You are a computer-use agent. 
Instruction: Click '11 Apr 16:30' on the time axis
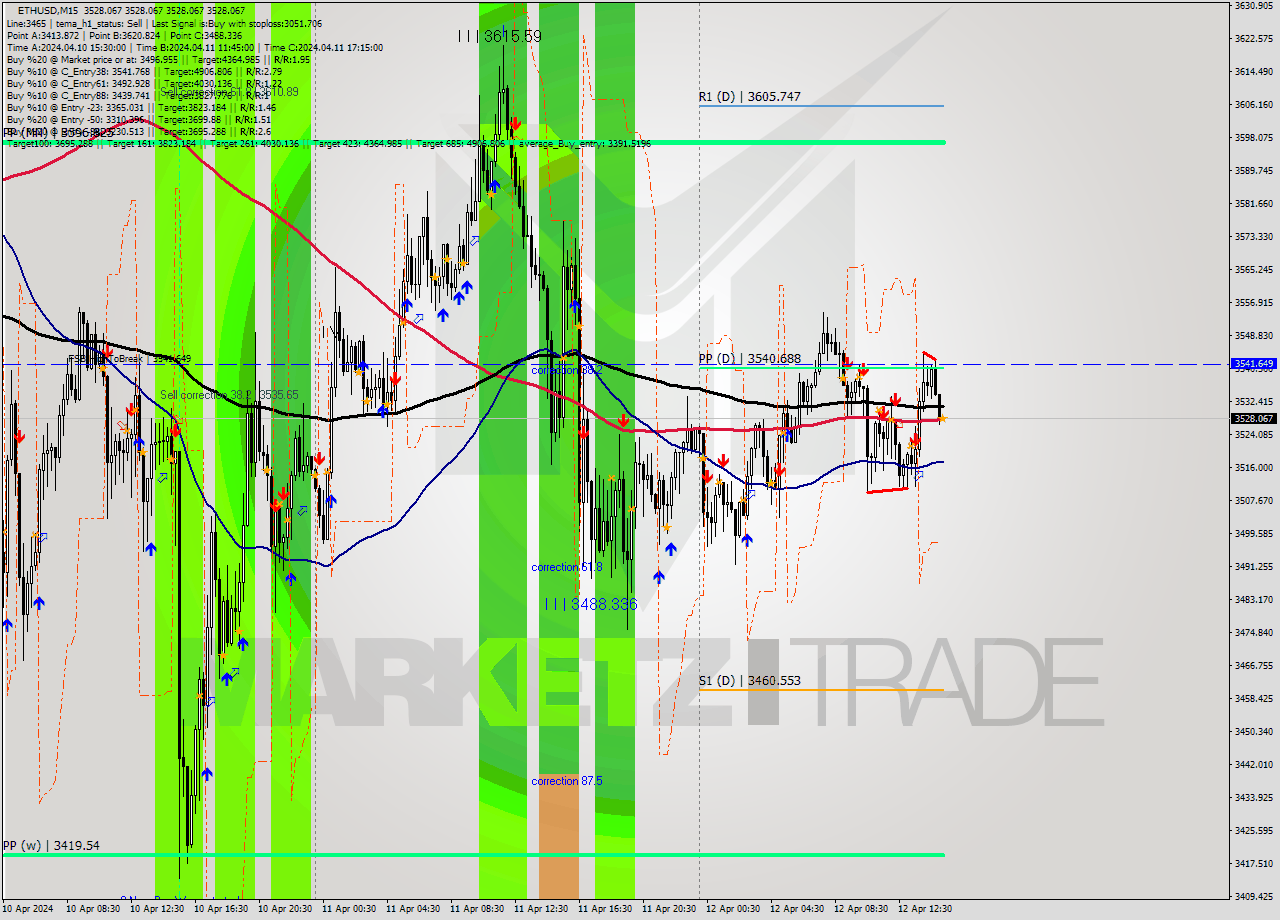605,909
